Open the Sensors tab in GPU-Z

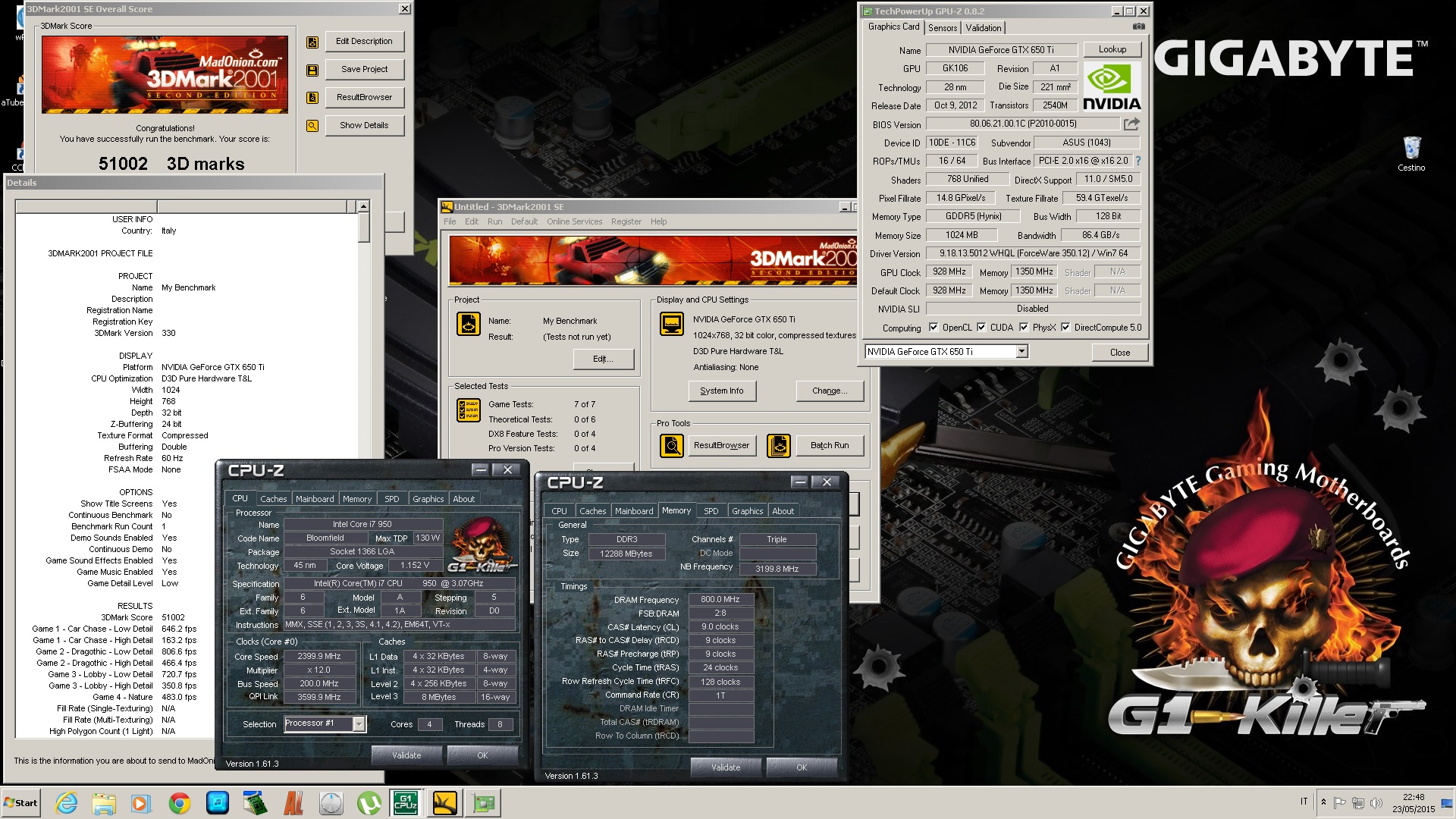coord(943,28)
